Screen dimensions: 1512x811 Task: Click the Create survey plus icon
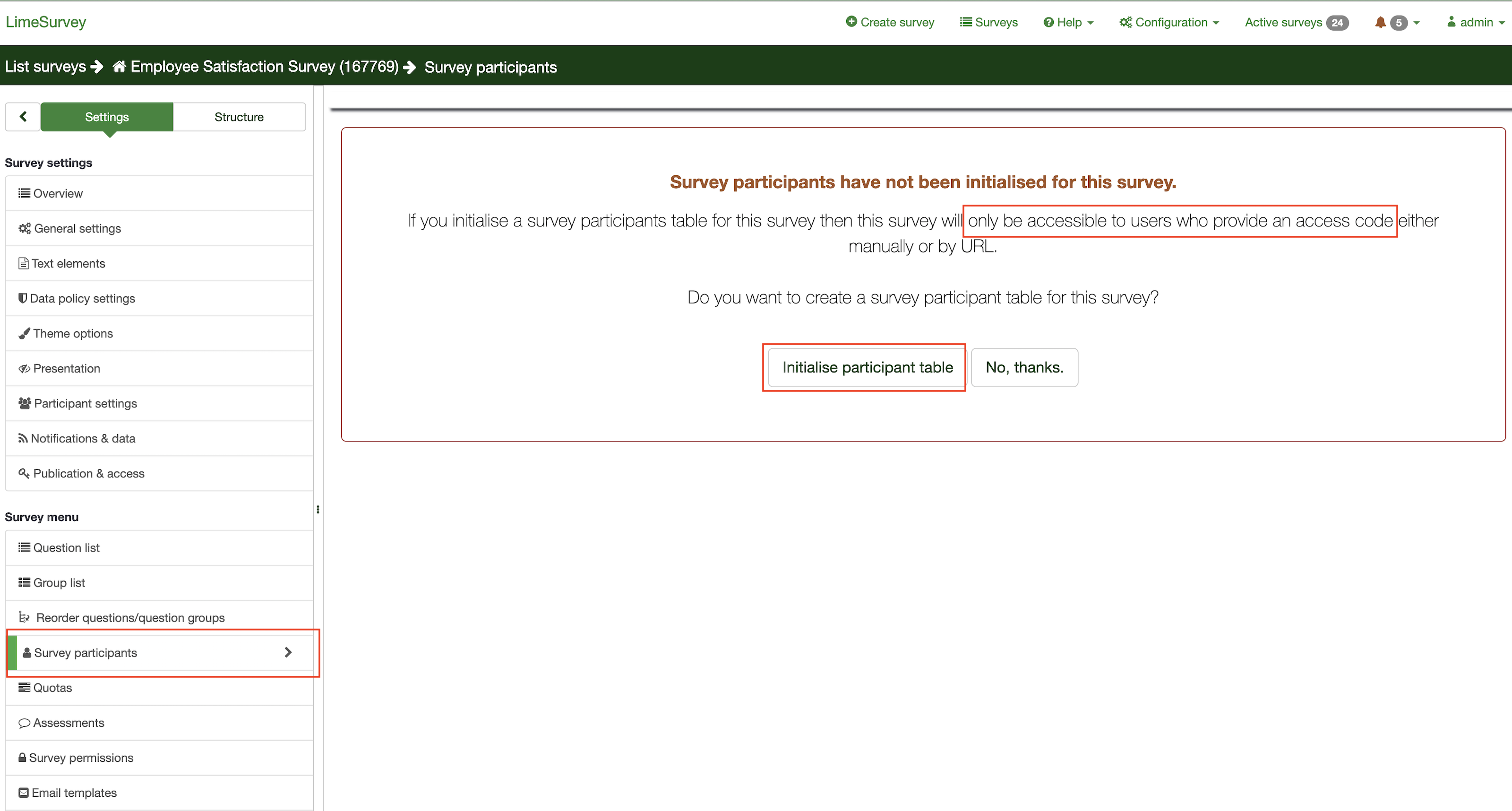coord(851,22)
